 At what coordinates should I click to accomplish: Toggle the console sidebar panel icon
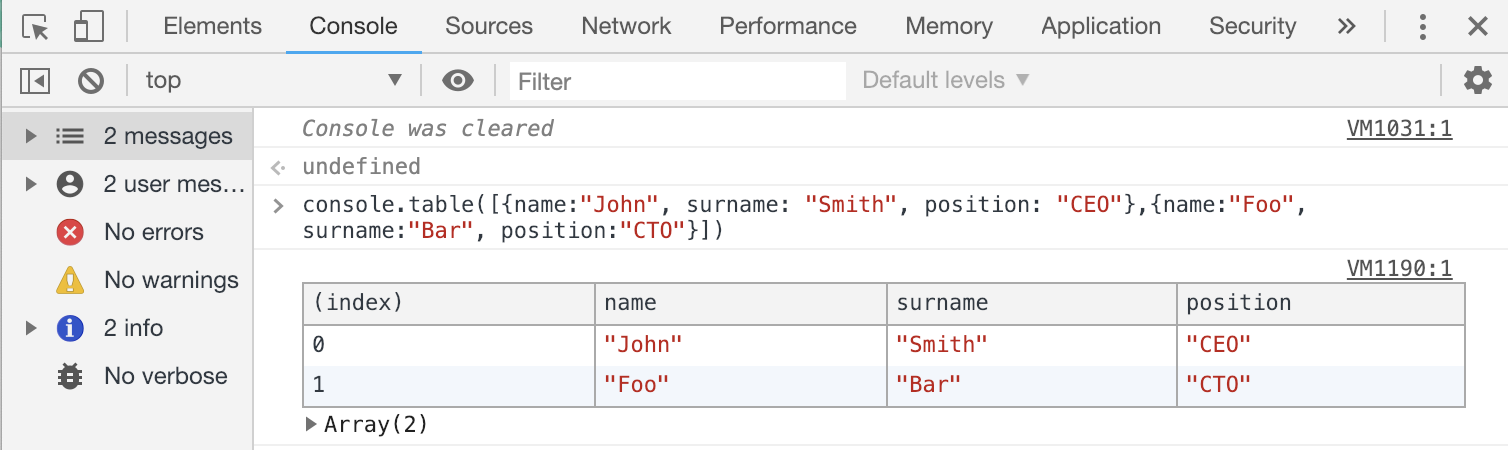coord(35,81)
